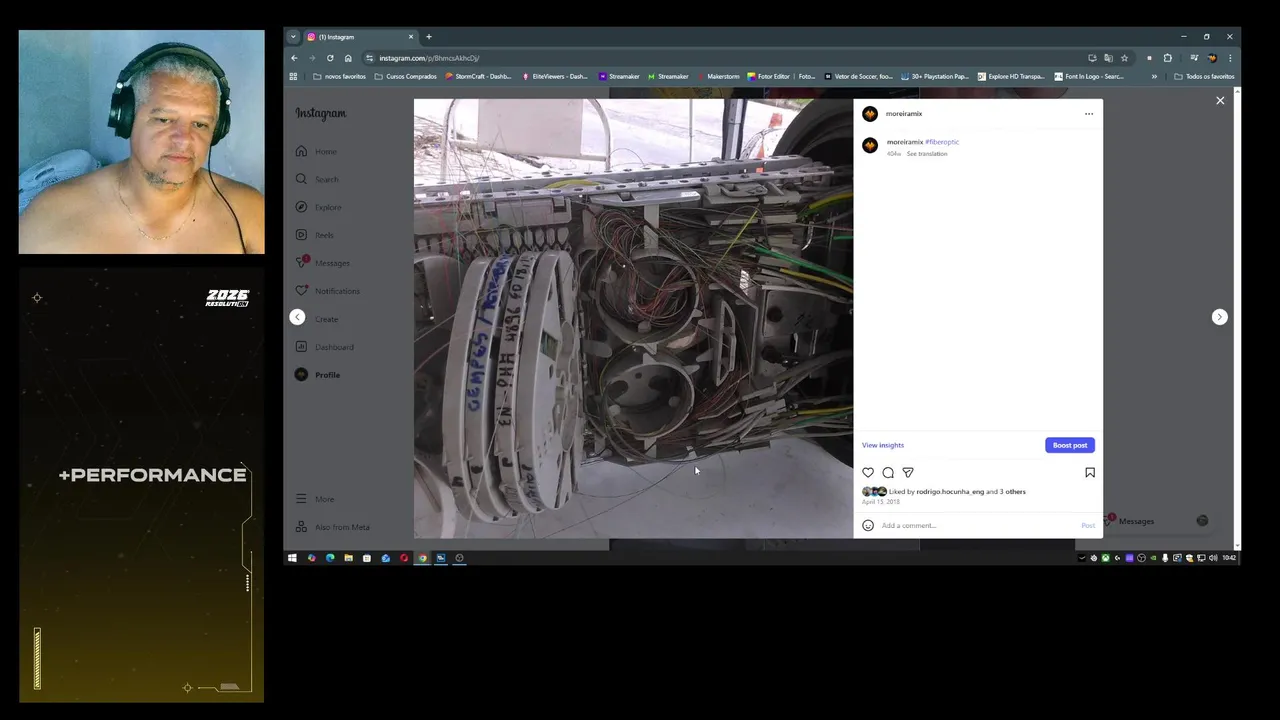The width and height of the screenshot is (1280, 720).
Task: Click browser home button
Action: (348, 58)
